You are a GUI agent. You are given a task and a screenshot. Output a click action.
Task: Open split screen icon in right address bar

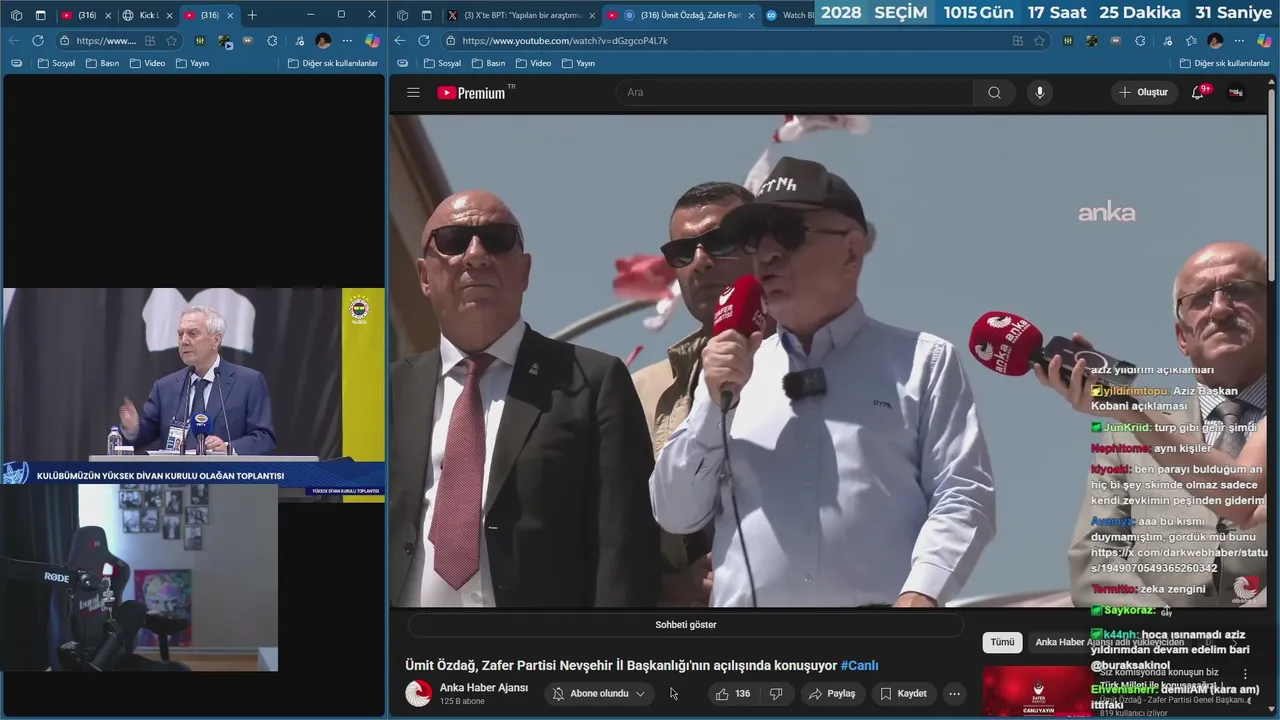(x=1018, y=41)
